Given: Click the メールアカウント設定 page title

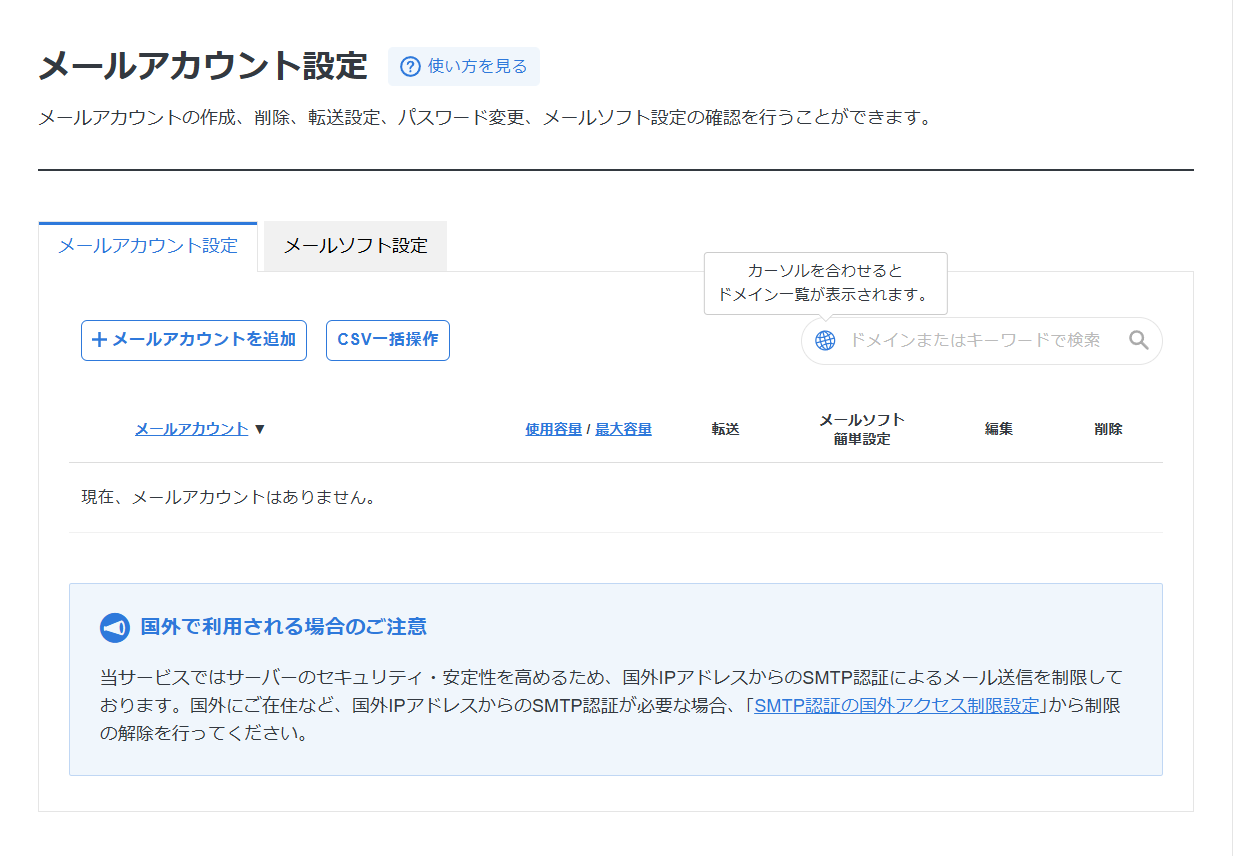Looking at the screenshot, I should click(203, 66).
